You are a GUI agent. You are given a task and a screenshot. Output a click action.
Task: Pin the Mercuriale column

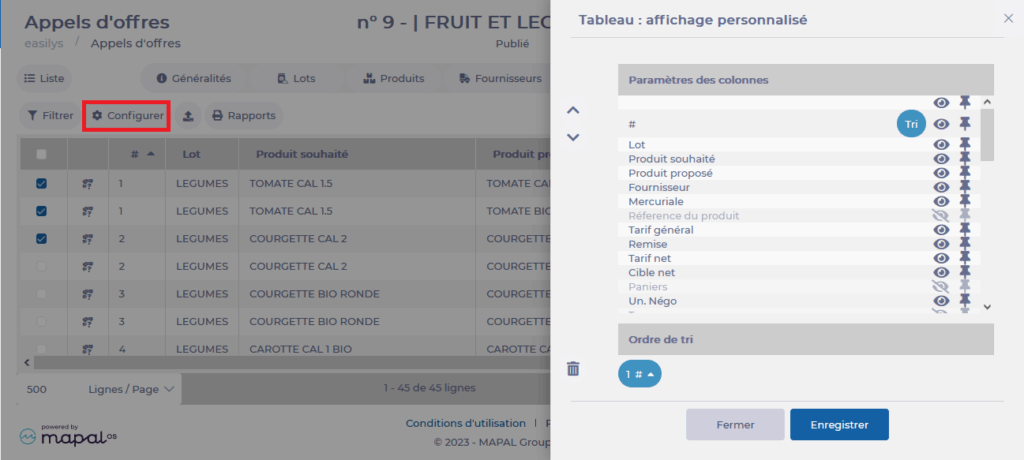[965, 201]
